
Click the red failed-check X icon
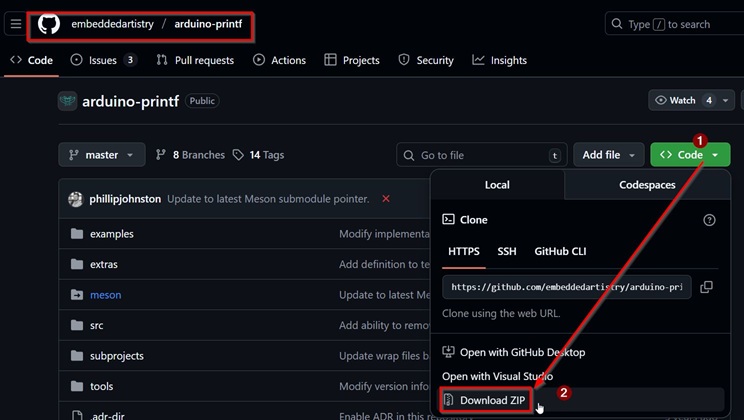point(386,199)
